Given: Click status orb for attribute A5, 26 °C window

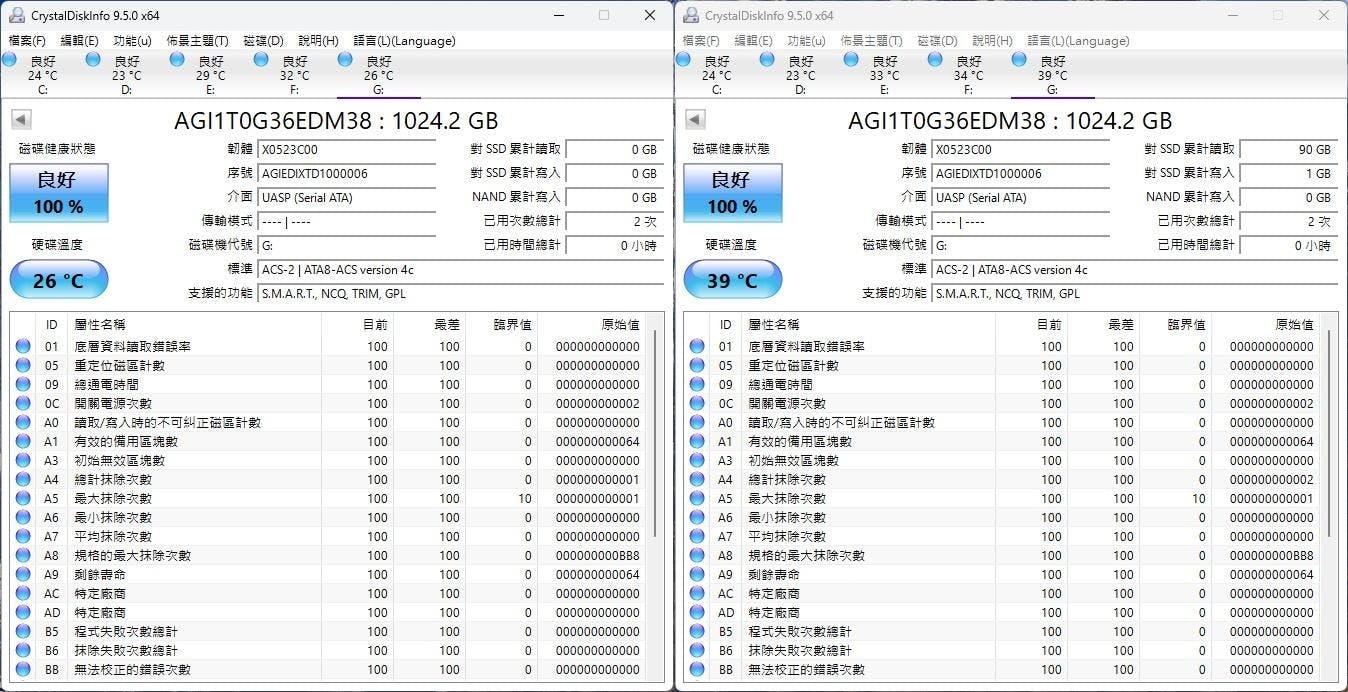Looking at the screenshot, I should [x=23, y=499].
